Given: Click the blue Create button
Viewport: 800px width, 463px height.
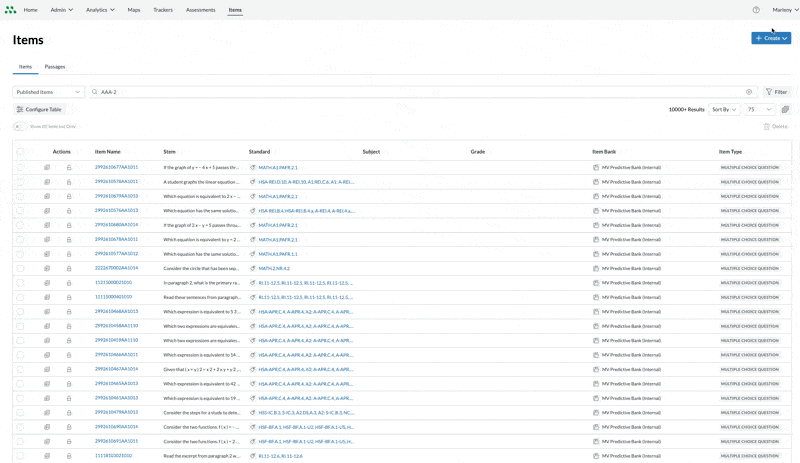Looking at the screenshot, I should click(770, 38).
